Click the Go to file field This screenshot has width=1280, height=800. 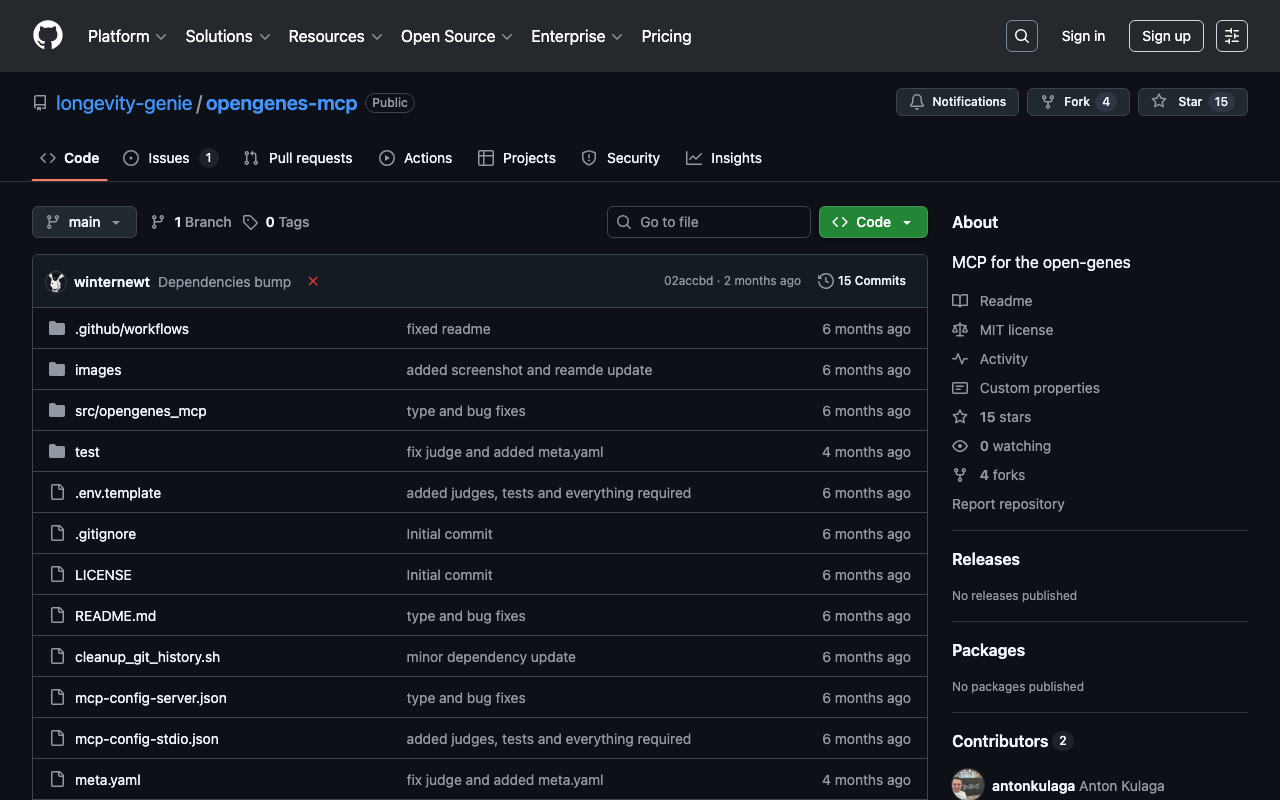[709, 222]
